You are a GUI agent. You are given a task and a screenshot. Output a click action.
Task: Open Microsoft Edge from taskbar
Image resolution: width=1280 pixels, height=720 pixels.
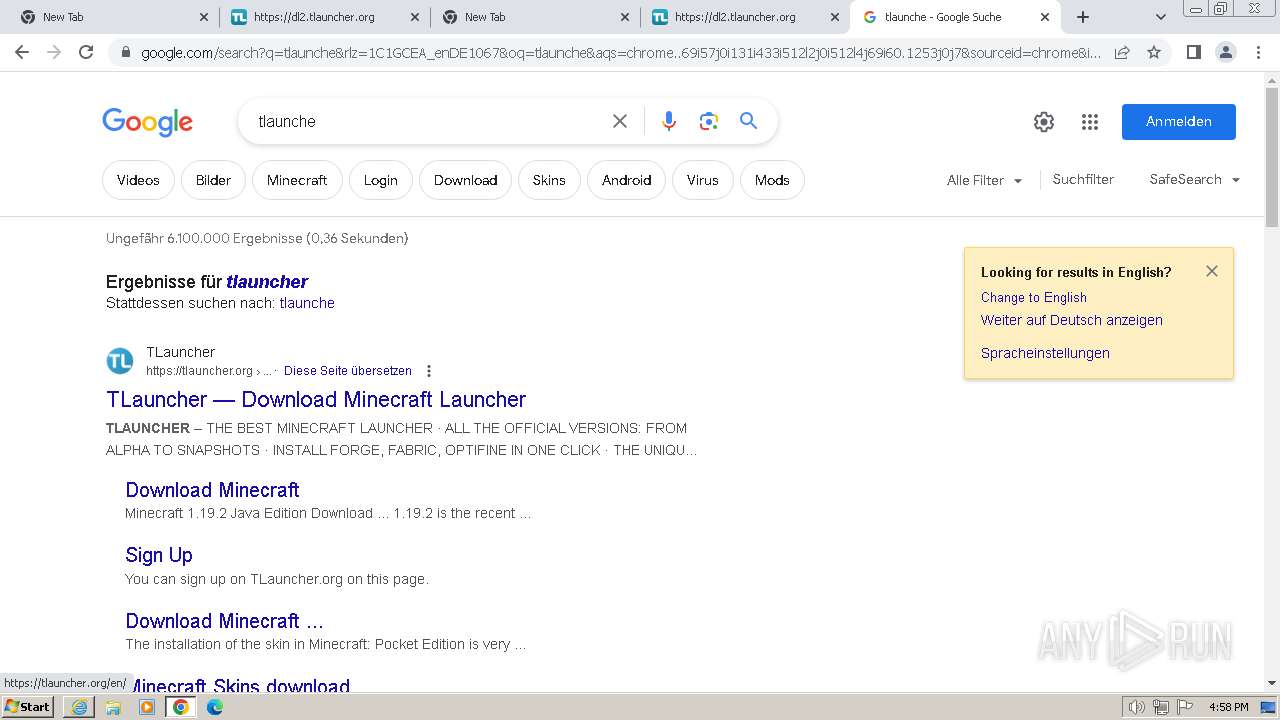pos(215,707)
